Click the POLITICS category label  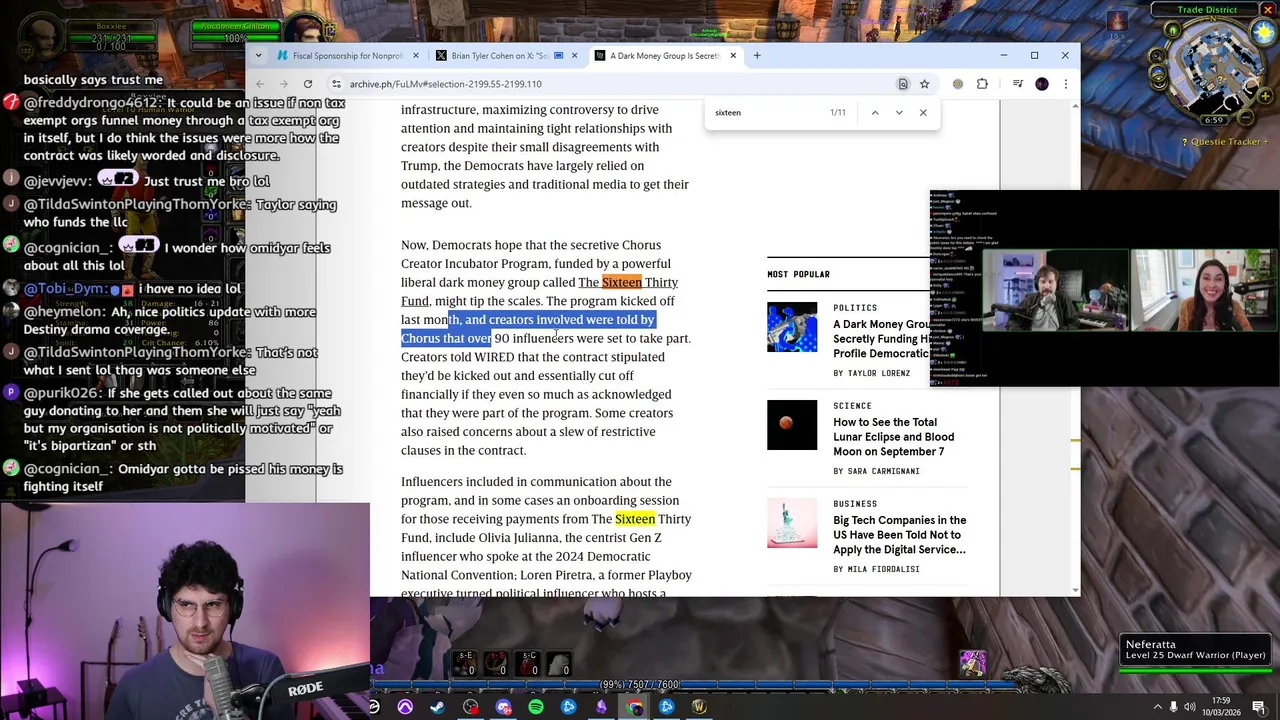(855, 308)
